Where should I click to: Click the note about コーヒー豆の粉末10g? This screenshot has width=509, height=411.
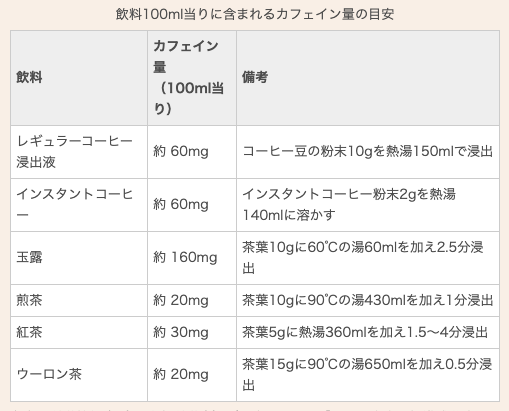[368, 152]
